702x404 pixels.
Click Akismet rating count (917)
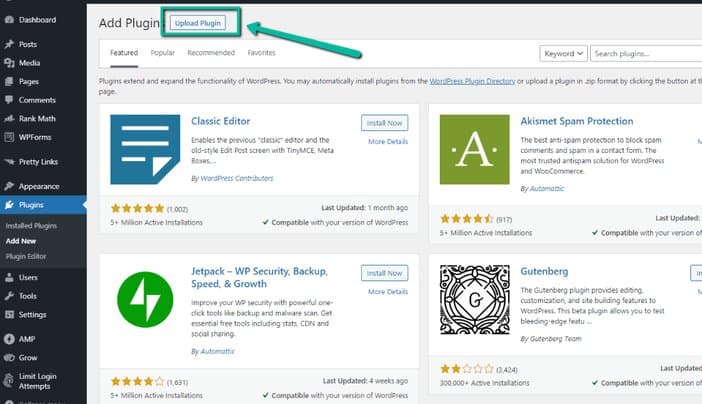click(x=504, y=219)
